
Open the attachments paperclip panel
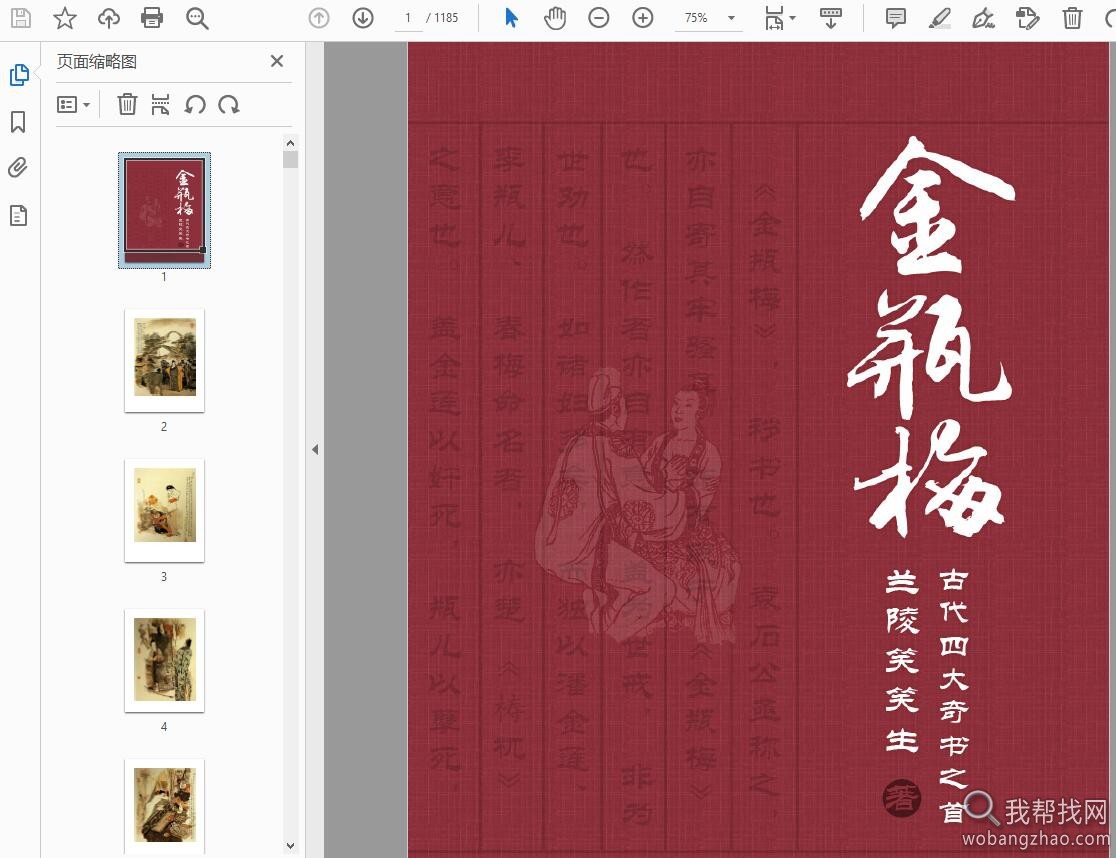[x=19, y=168]
